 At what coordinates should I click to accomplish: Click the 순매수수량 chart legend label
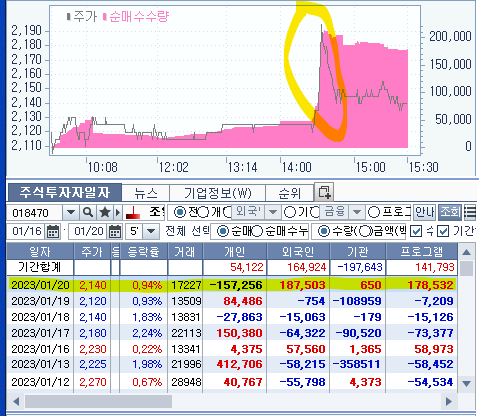(139, 16)
